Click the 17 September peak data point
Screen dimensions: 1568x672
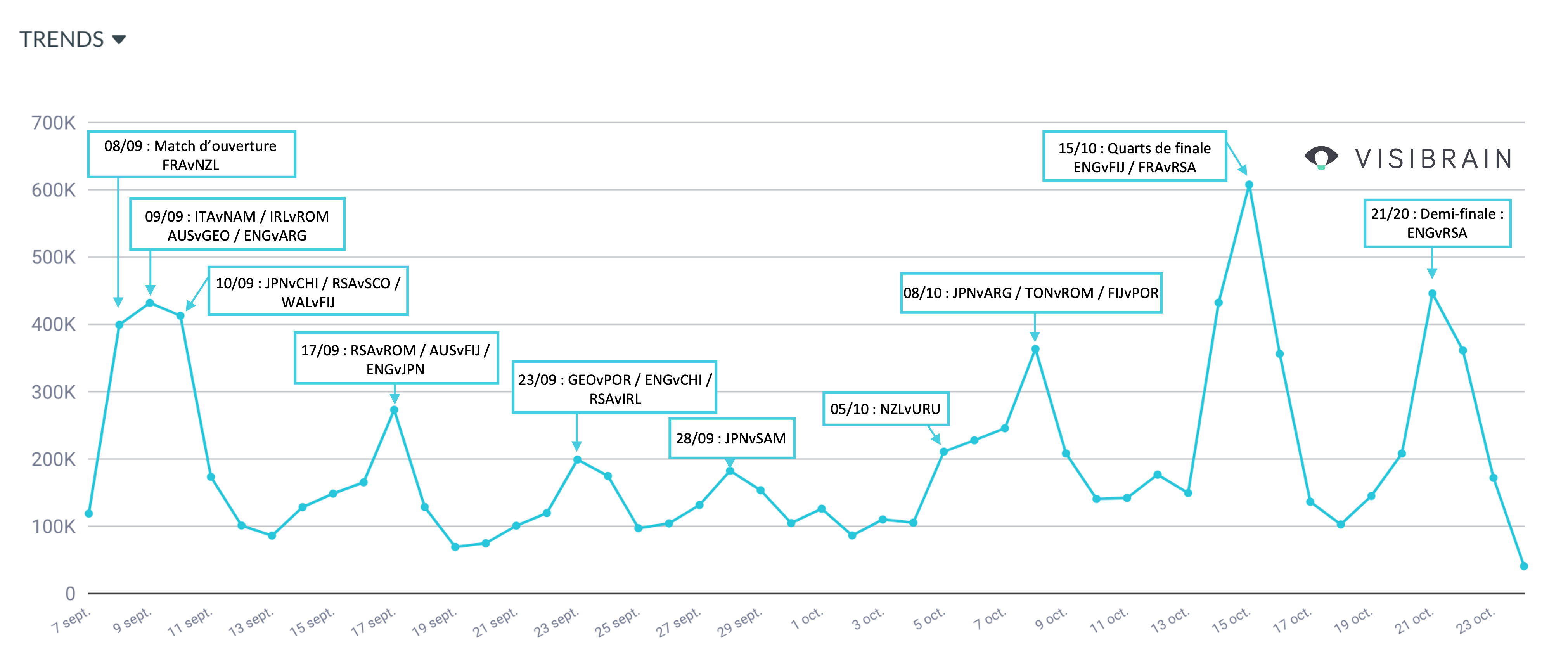[x=395, y=410]
